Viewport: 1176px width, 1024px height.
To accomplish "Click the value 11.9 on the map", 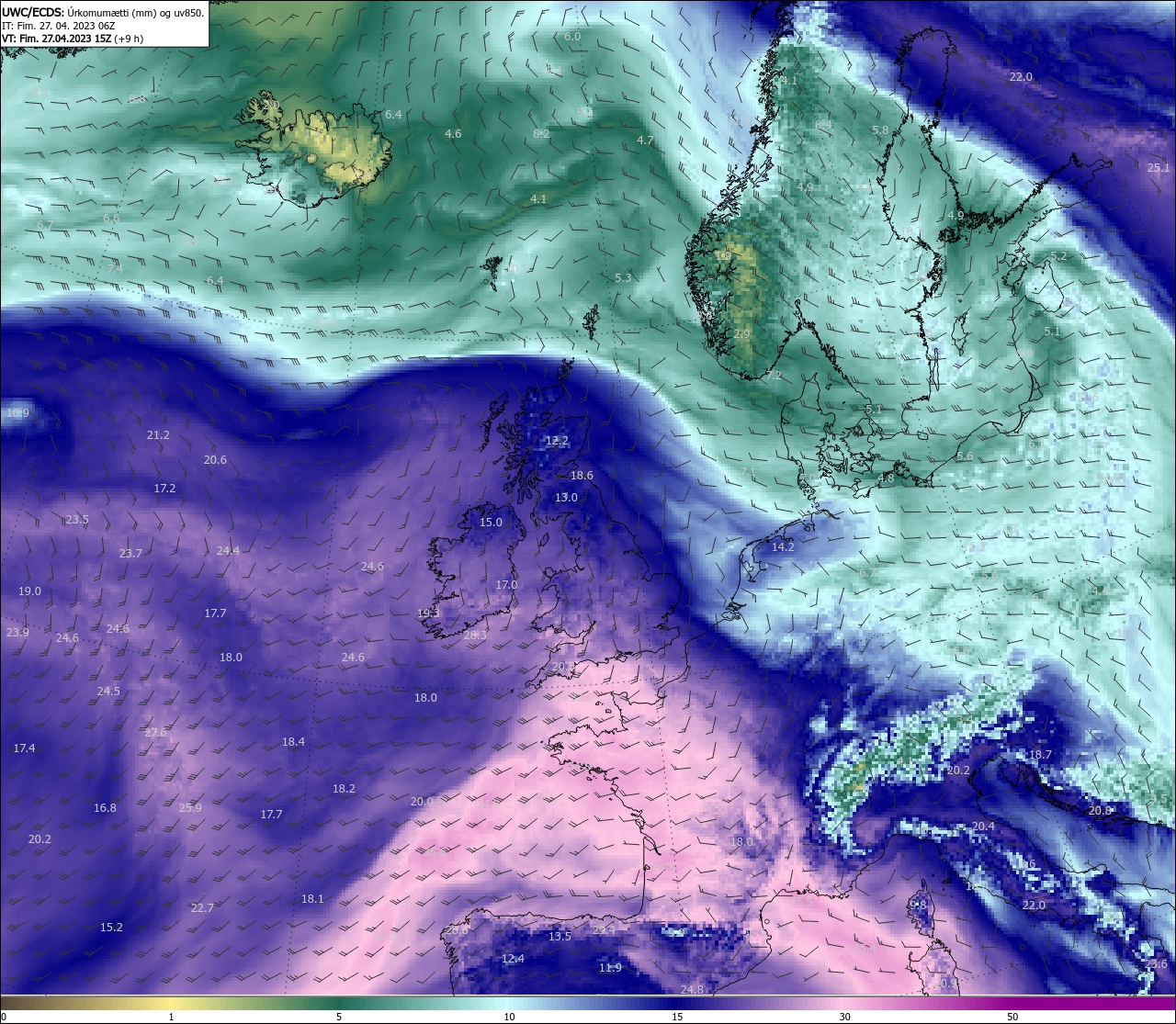I will (x=610, y=968).
